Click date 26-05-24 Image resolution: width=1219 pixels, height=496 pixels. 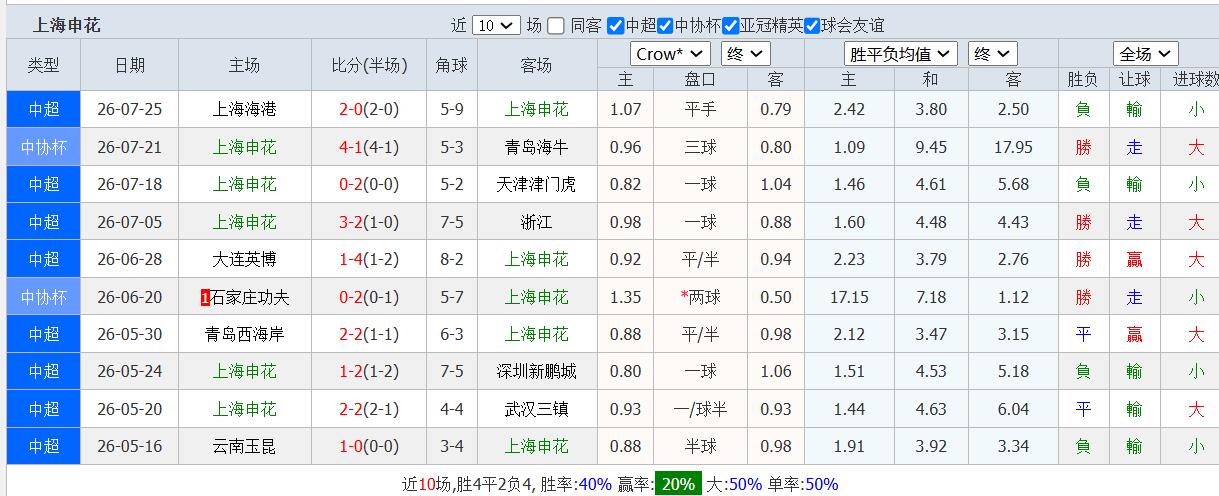point(129,371)
